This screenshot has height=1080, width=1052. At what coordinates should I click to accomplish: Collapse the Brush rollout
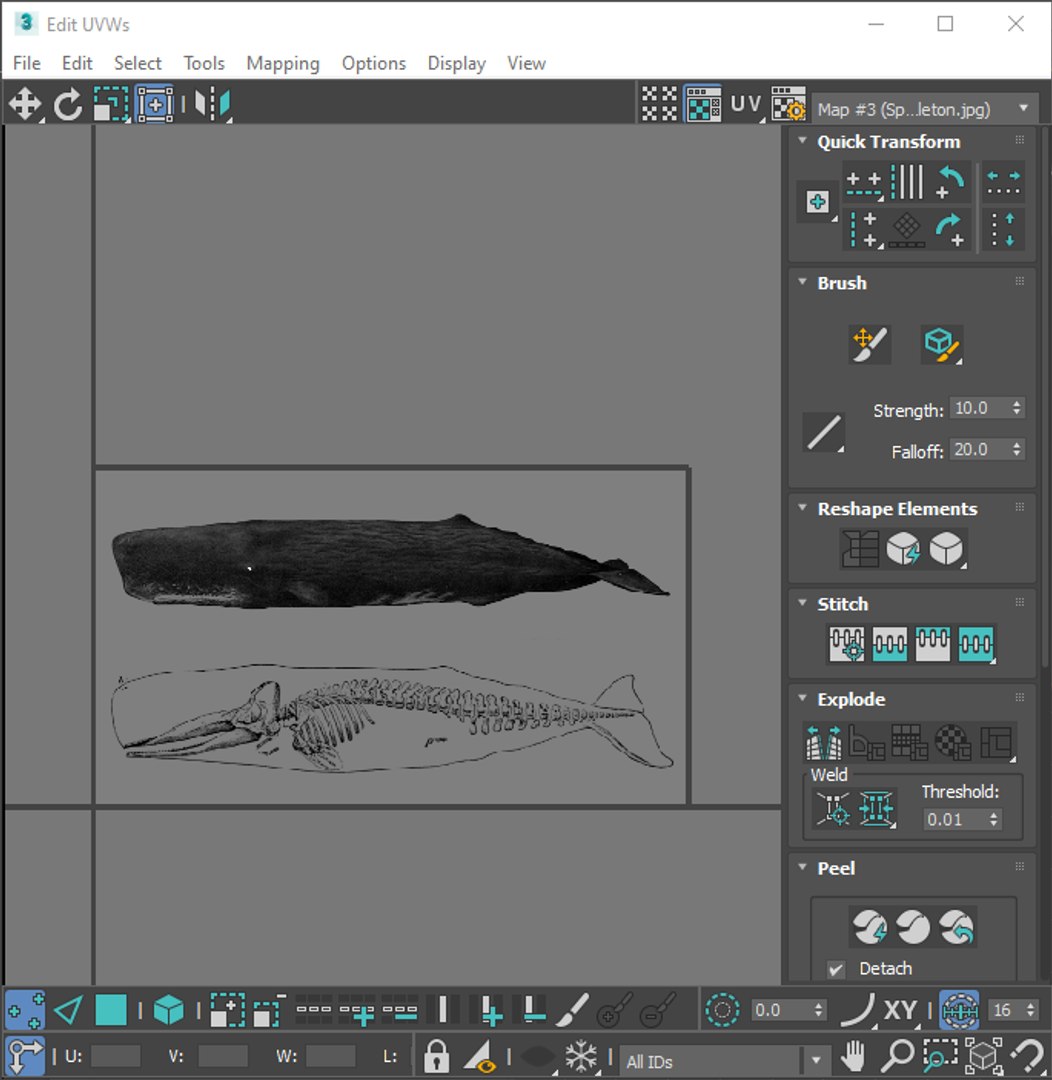[802, 282]
